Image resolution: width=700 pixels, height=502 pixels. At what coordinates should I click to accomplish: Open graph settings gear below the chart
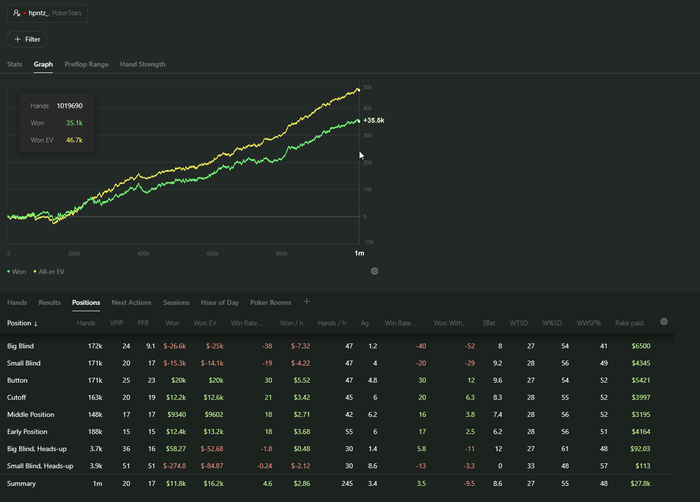point(374,271)
